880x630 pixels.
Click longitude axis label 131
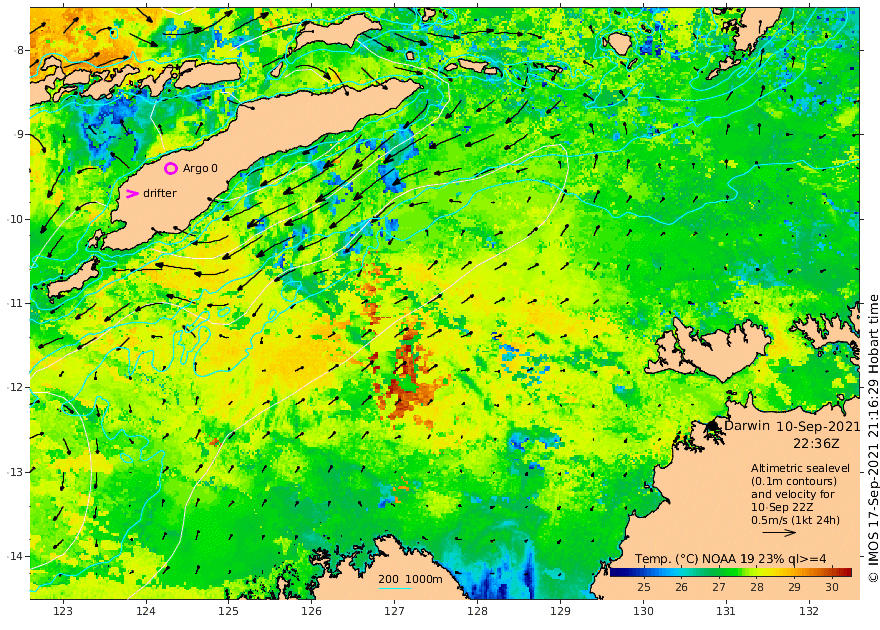point(726,611)
